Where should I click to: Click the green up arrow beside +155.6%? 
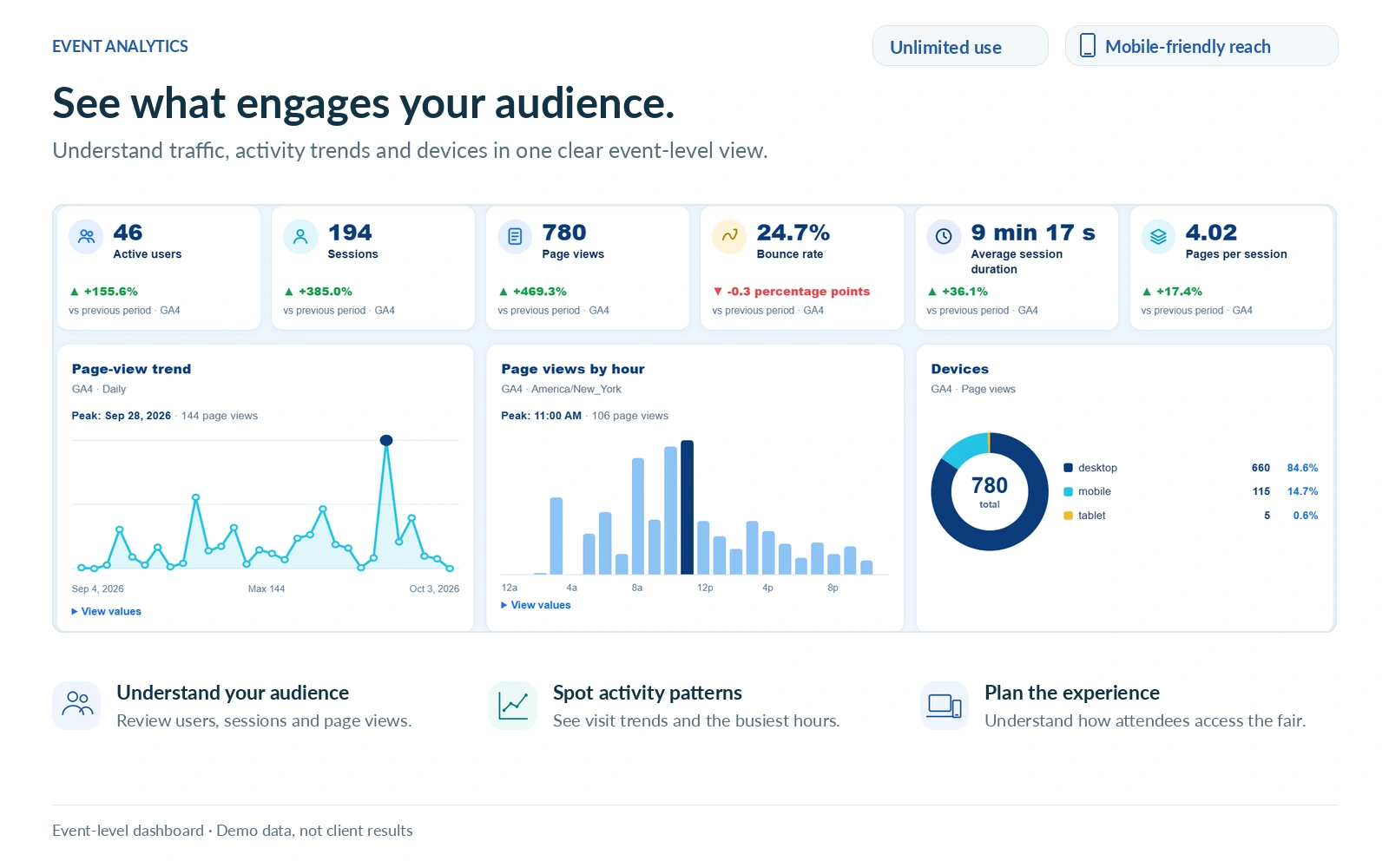(x=75, y=292)
